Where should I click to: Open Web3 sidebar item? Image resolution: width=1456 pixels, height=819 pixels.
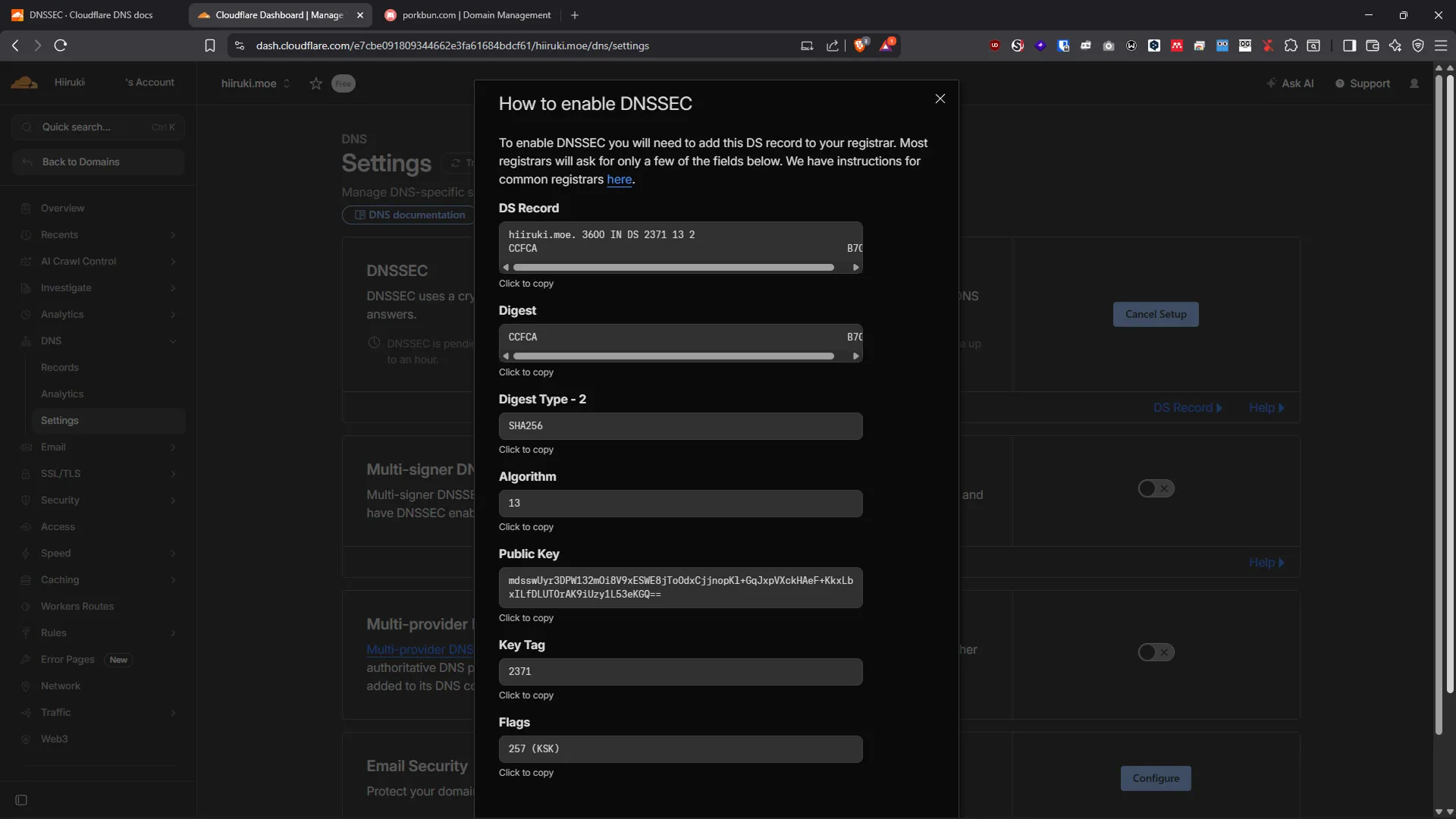(54, 739)
